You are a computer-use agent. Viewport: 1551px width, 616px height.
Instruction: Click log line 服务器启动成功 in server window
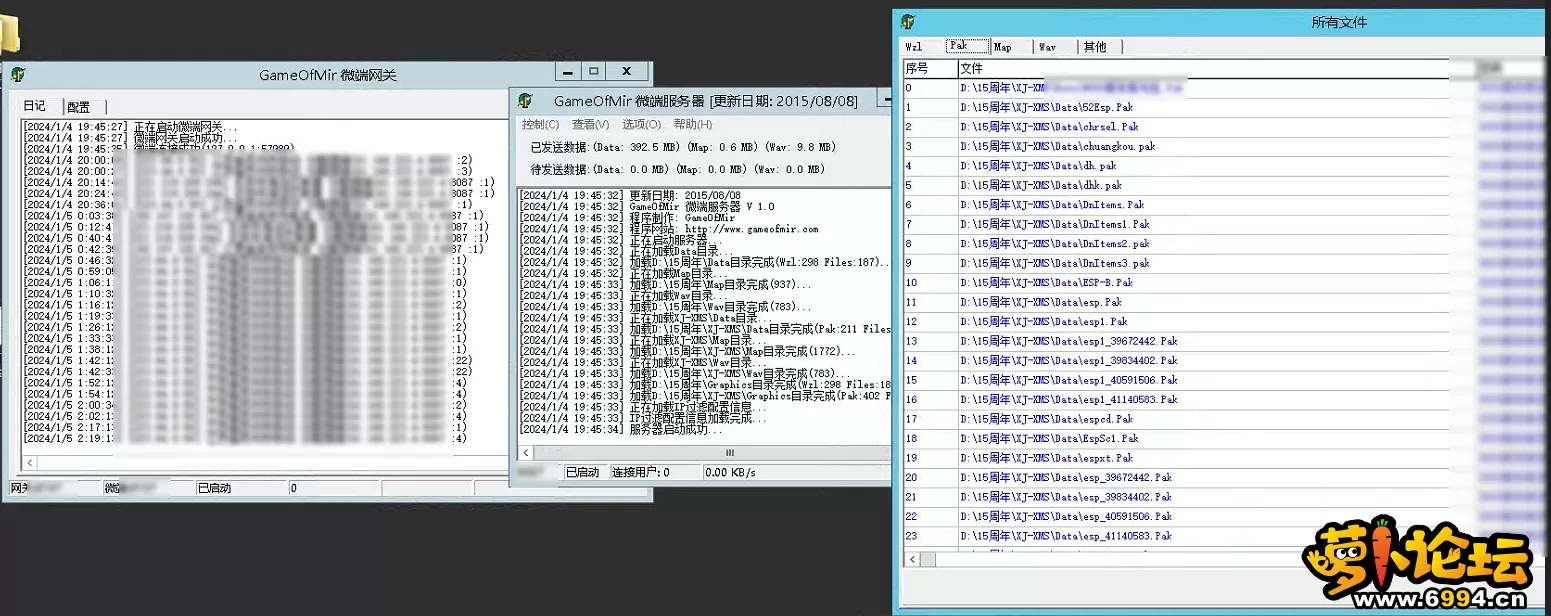620,429
